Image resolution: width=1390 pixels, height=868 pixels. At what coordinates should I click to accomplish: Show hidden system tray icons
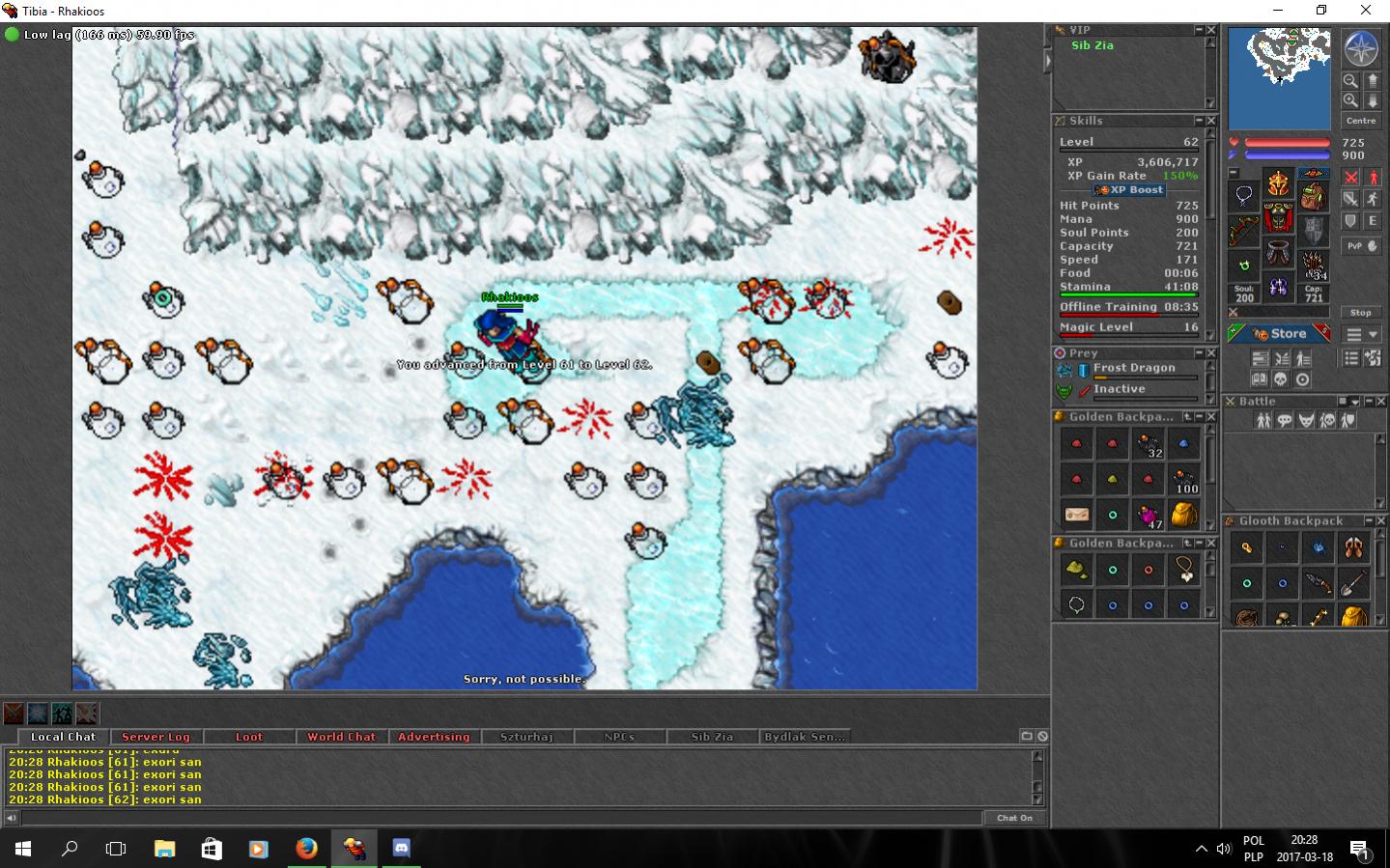(1201, 849)
